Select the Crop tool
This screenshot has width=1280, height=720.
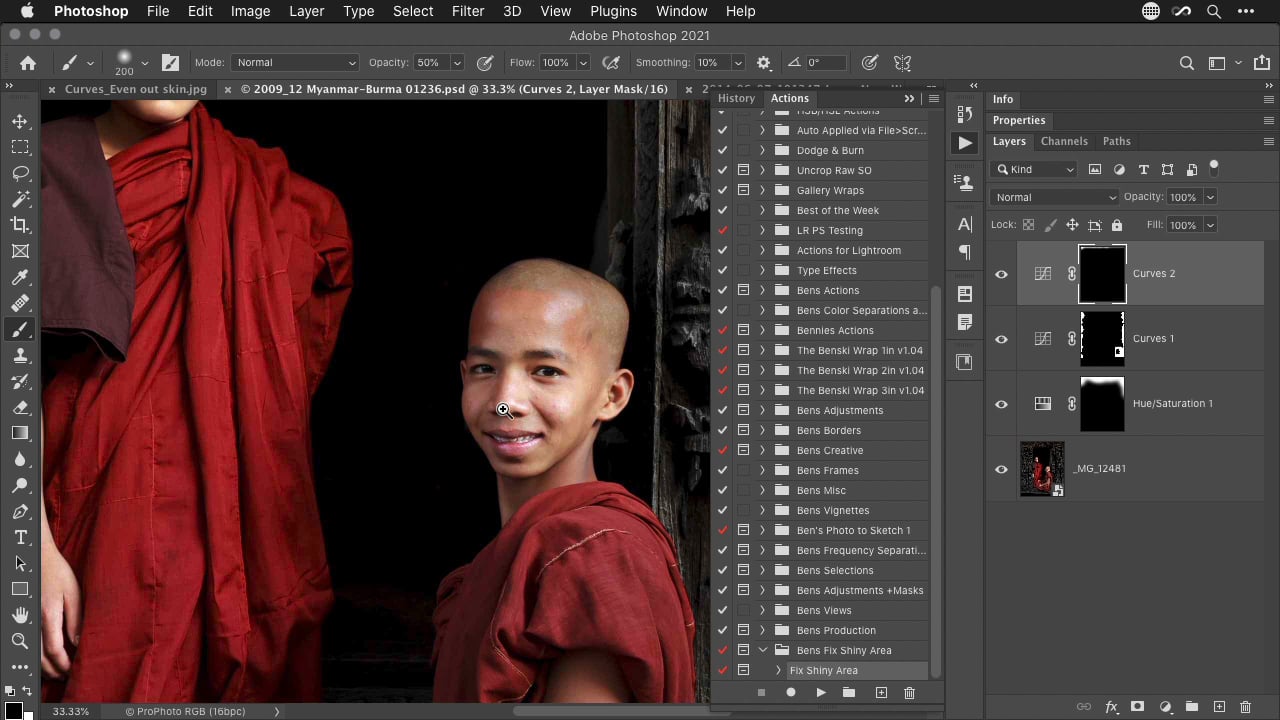(x=20, y=225)
